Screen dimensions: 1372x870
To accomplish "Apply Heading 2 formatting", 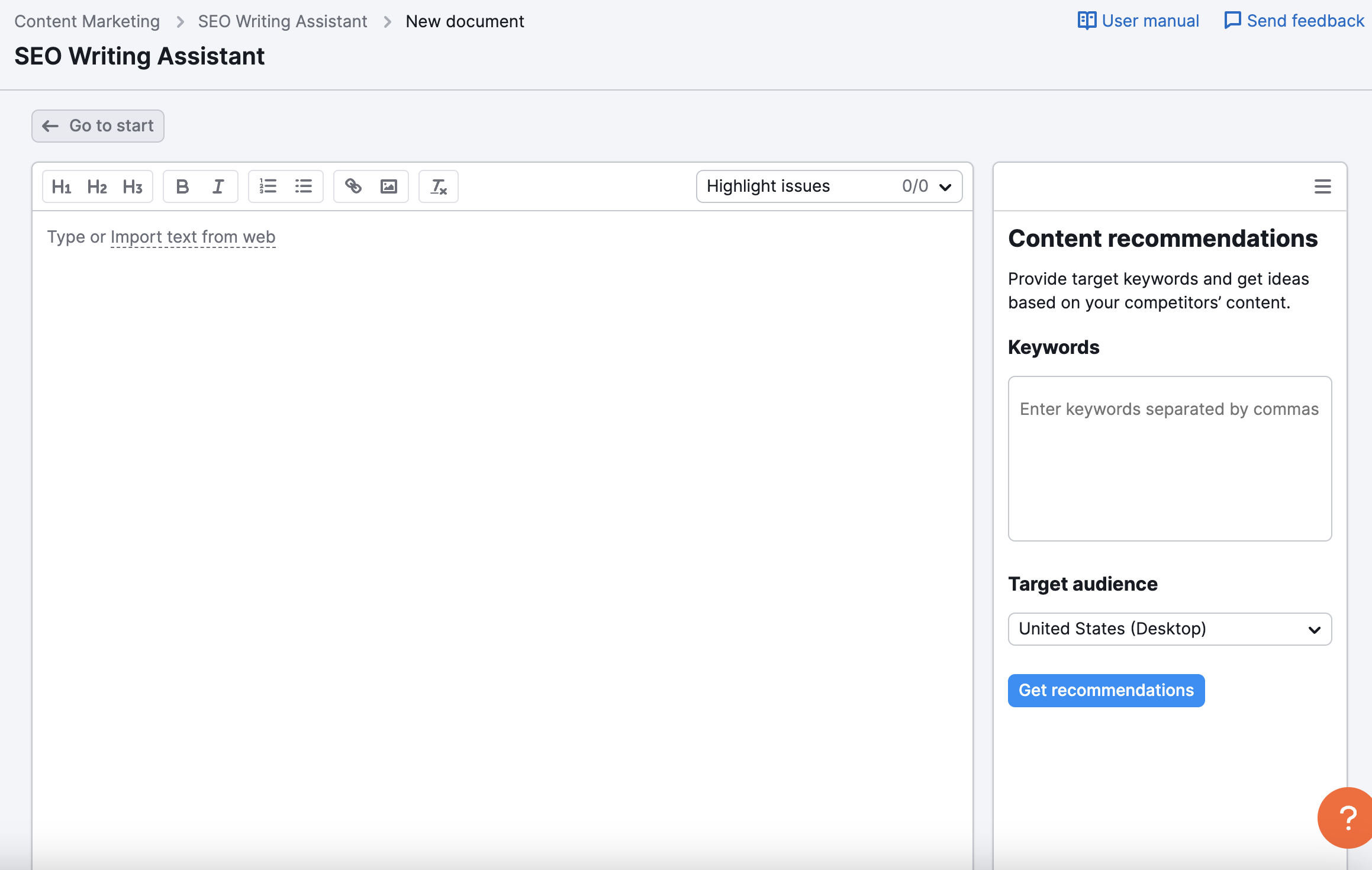I will (97, 186).
